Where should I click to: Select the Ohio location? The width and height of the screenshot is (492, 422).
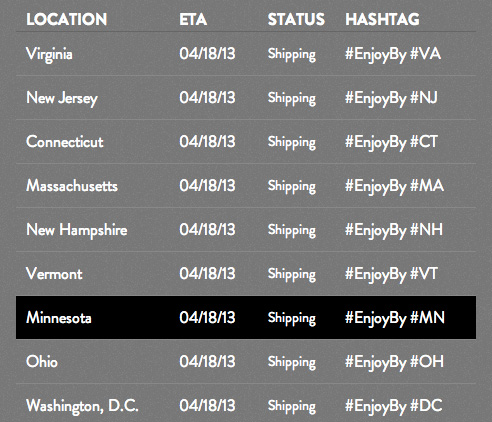(x=42, y=362)
